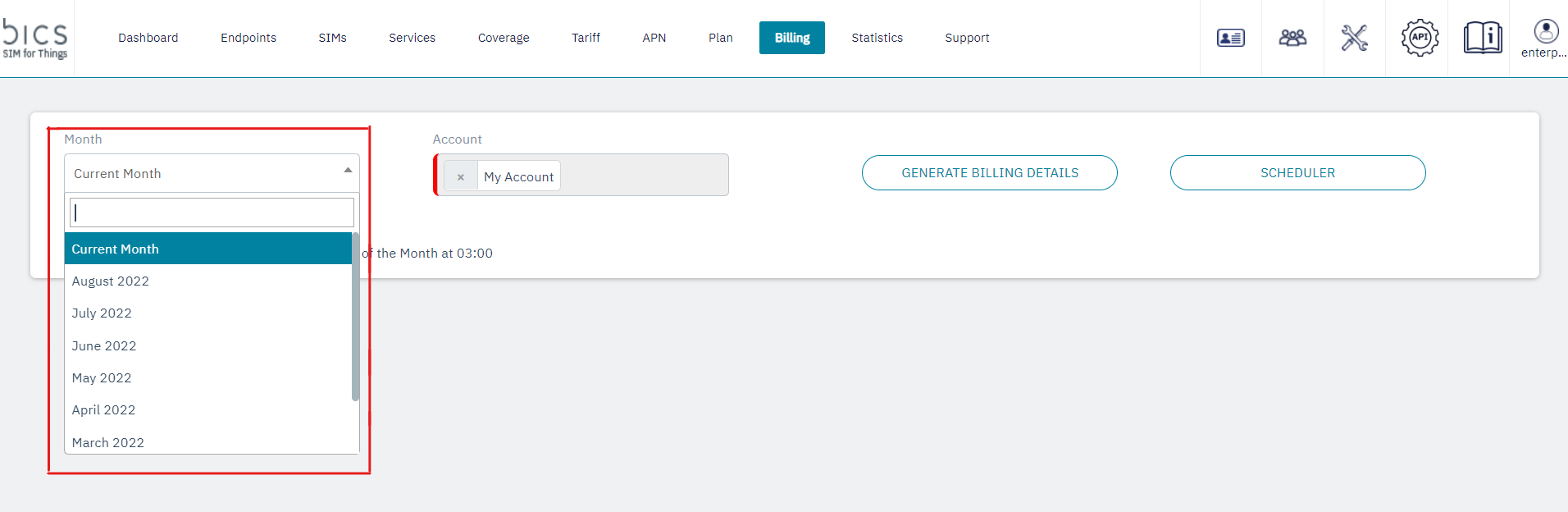
Task: Open the API gear icon
Action: pyautogui.click(x=1420, y=38)
